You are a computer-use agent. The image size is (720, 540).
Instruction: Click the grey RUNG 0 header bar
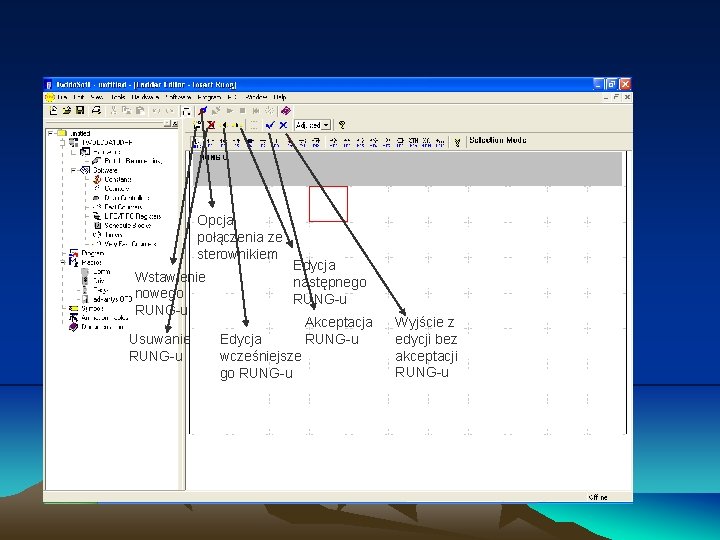click(x=407, y=169)
